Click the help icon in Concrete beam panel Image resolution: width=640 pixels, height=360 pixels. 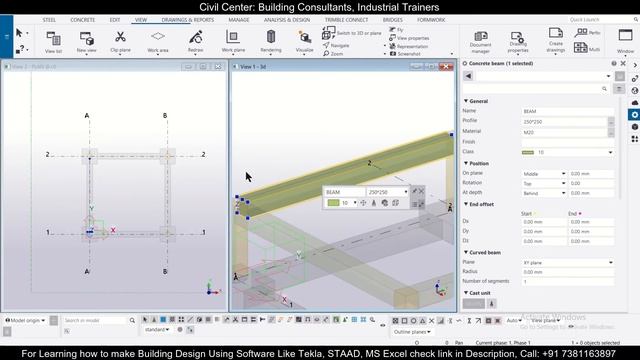pos(614,63)
